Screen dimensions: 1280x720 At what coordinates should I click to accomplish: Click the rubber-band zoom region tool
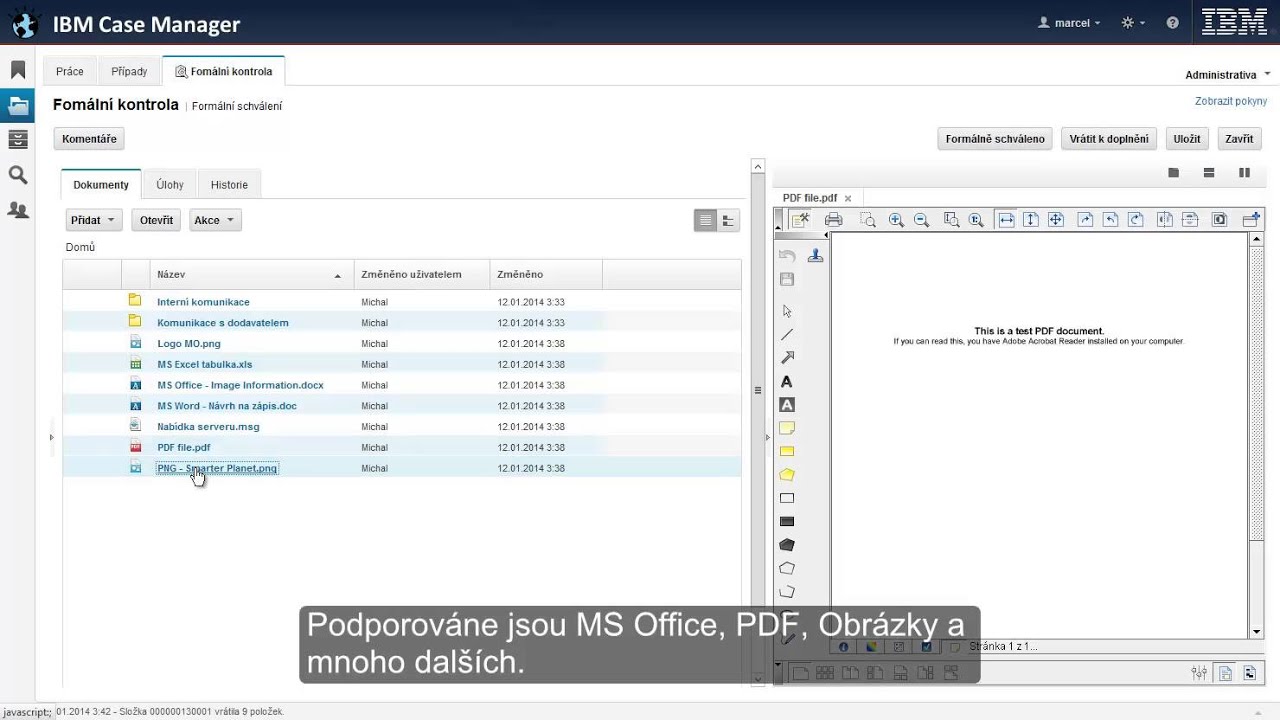pos(868,220)
